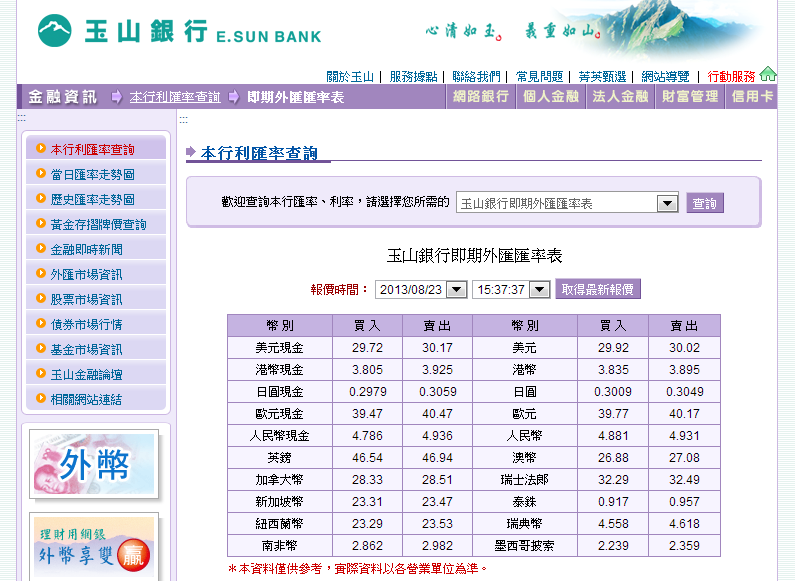The image size is (795, 581).
Task: Click the 墨西哥披索 currency cell
Action: (525, 546)
